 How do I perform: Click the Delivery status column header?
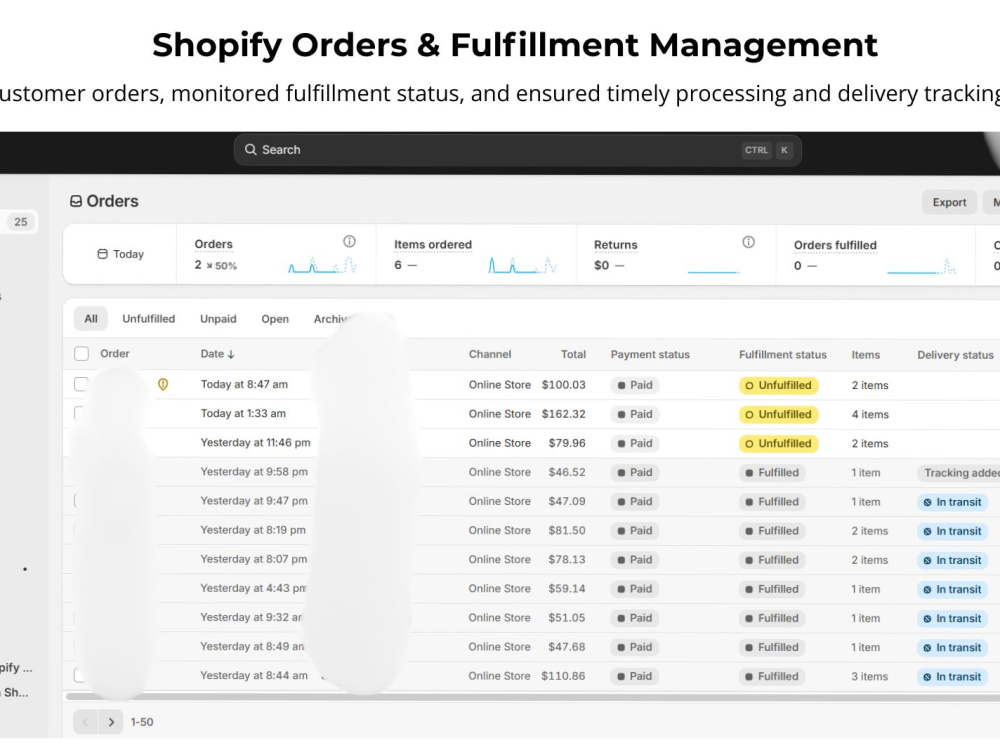(x=955, y=355)
